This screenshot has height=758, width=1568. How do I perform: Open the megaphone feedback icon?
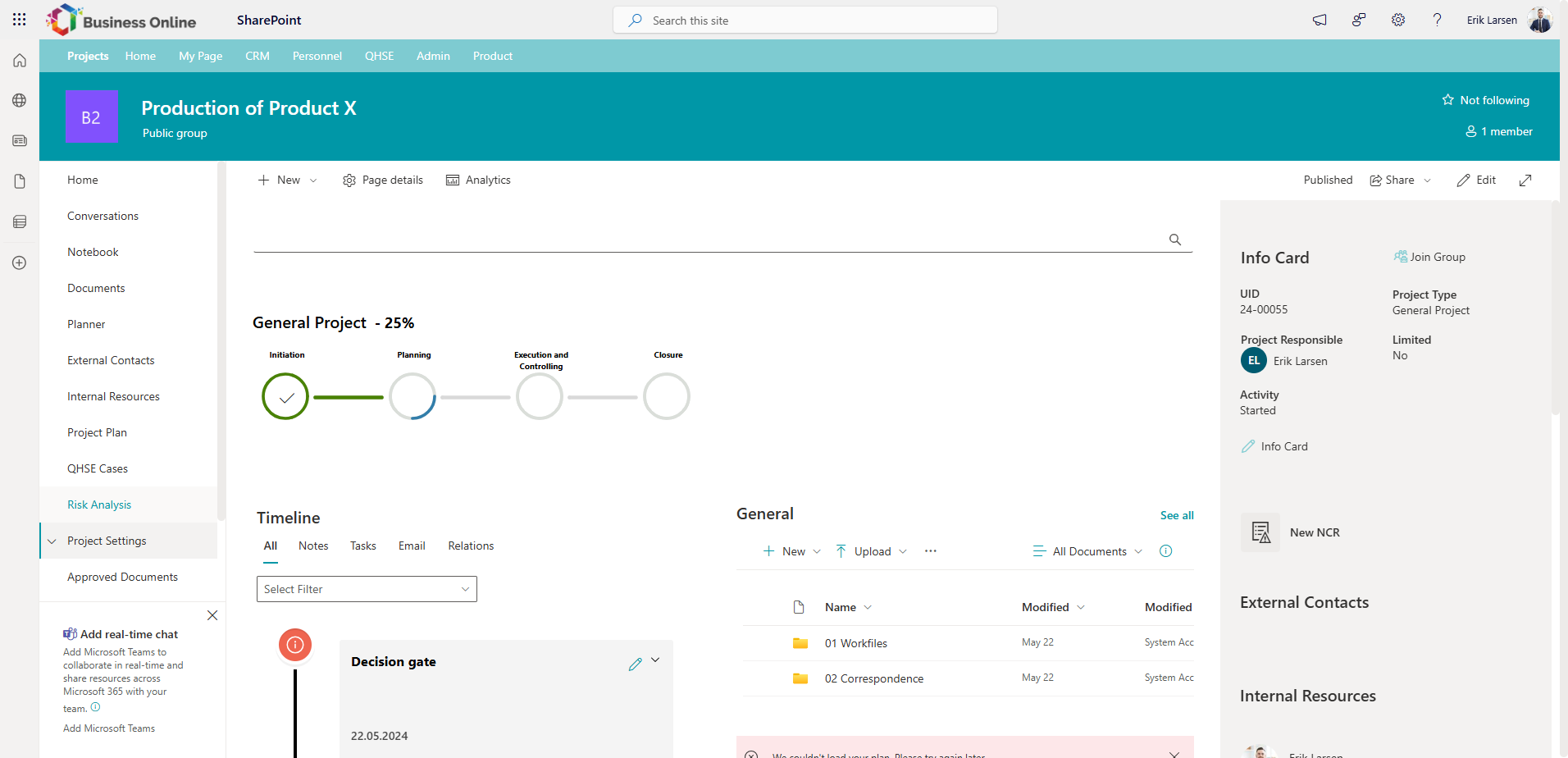coord(1320,20)
